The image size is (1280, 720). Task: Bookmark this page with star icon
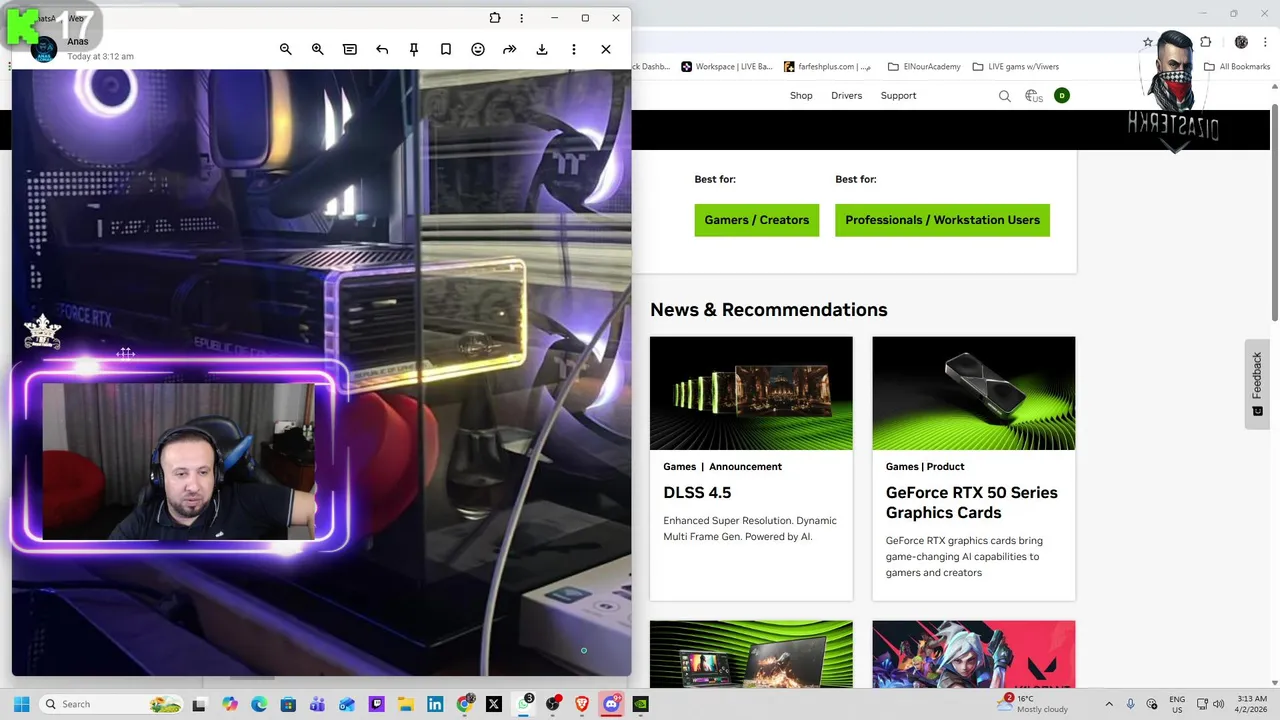coord(1148,42)
